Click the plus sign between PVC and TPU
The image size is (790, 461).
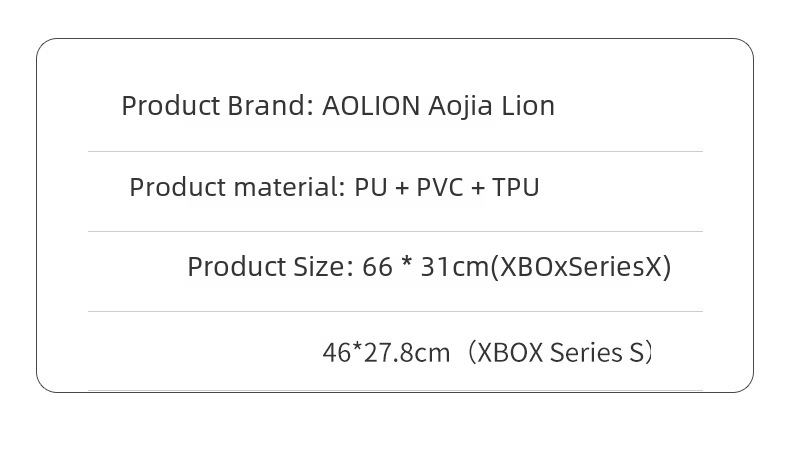(x=478, y=188)
